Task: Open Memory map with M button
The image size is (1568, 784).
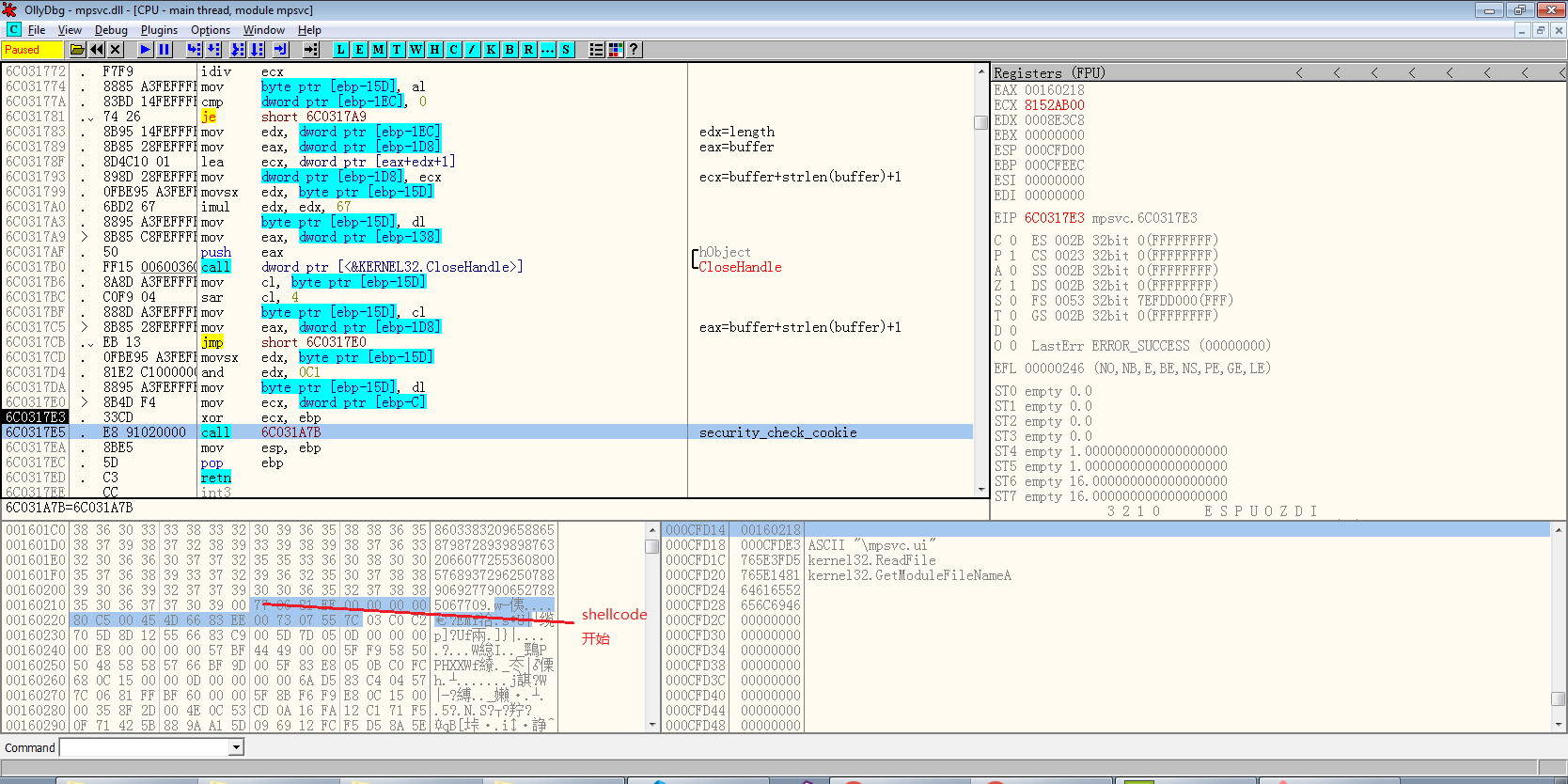Action: click(378, 50)
